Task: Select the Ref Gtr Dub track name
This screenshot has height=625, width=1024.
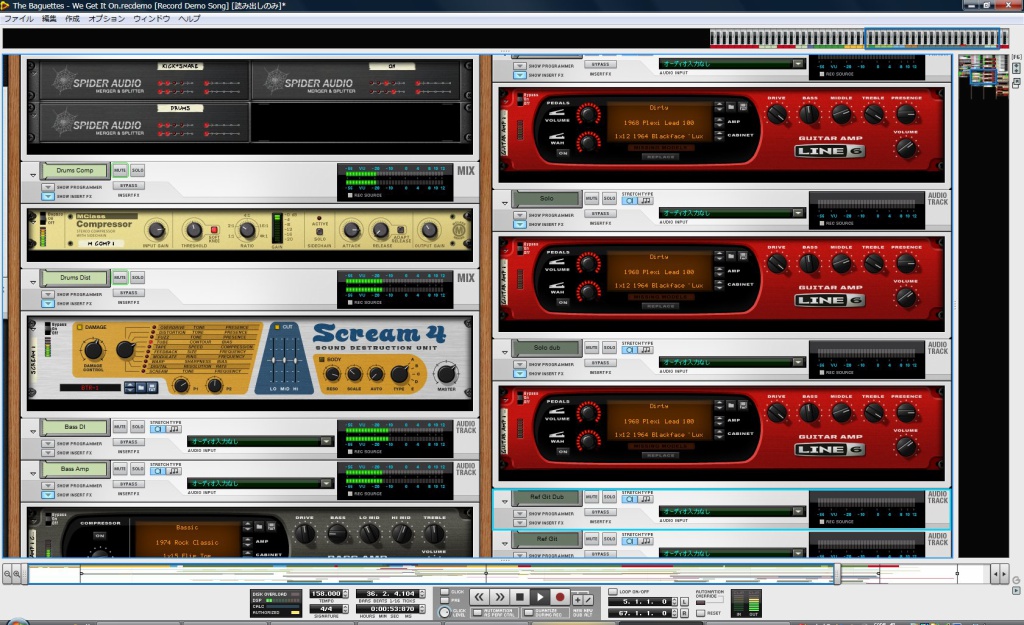Action: pos(547,497)
